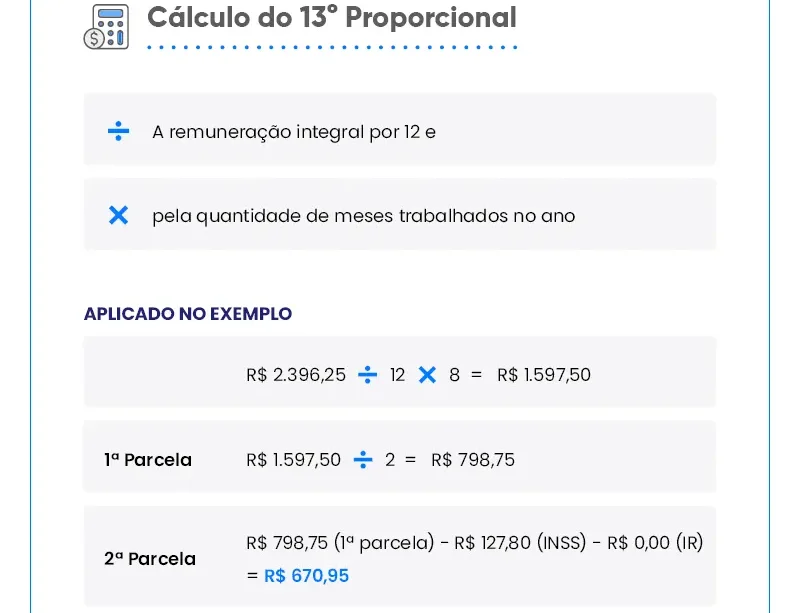Click the multiplication icon before "pela quantidade"

tap(118, 215)
